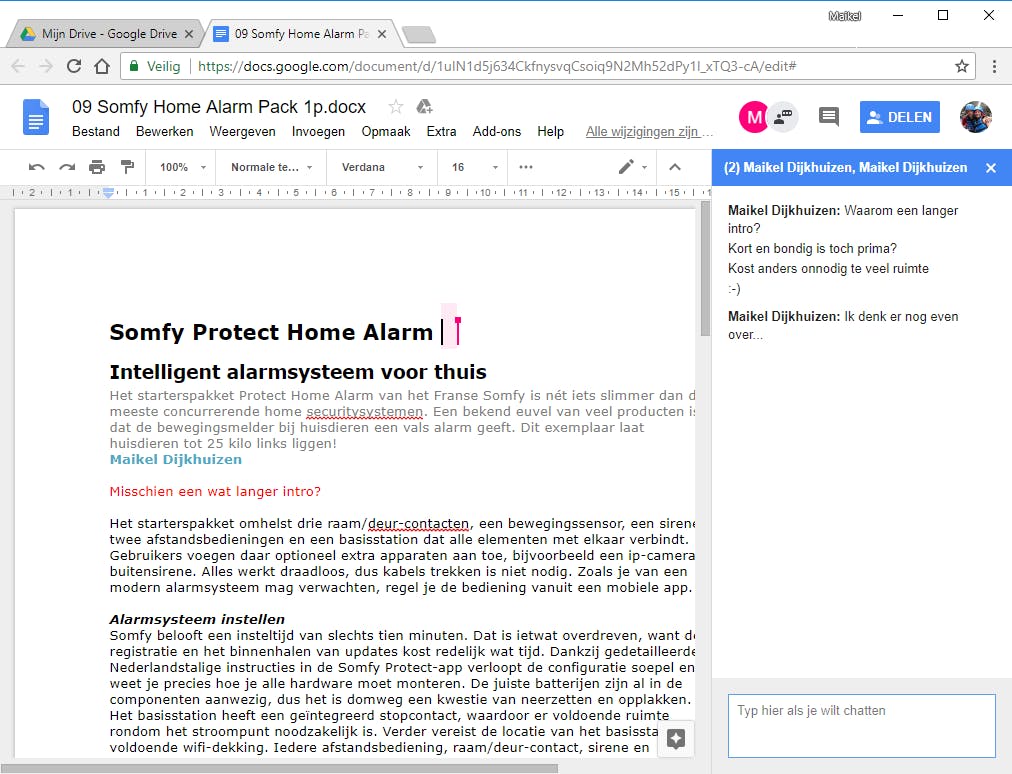
Task: Open the Weergeven menu
Action: click(242, 132)
